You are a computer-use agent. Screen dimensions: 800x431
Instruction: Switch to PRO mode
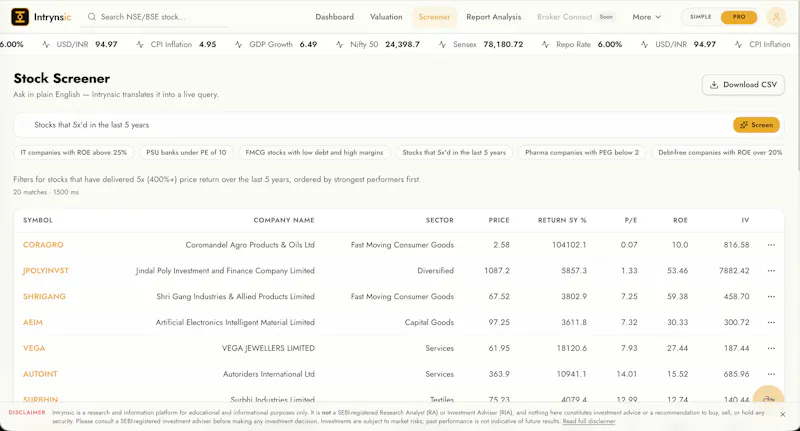click(739, 17)
